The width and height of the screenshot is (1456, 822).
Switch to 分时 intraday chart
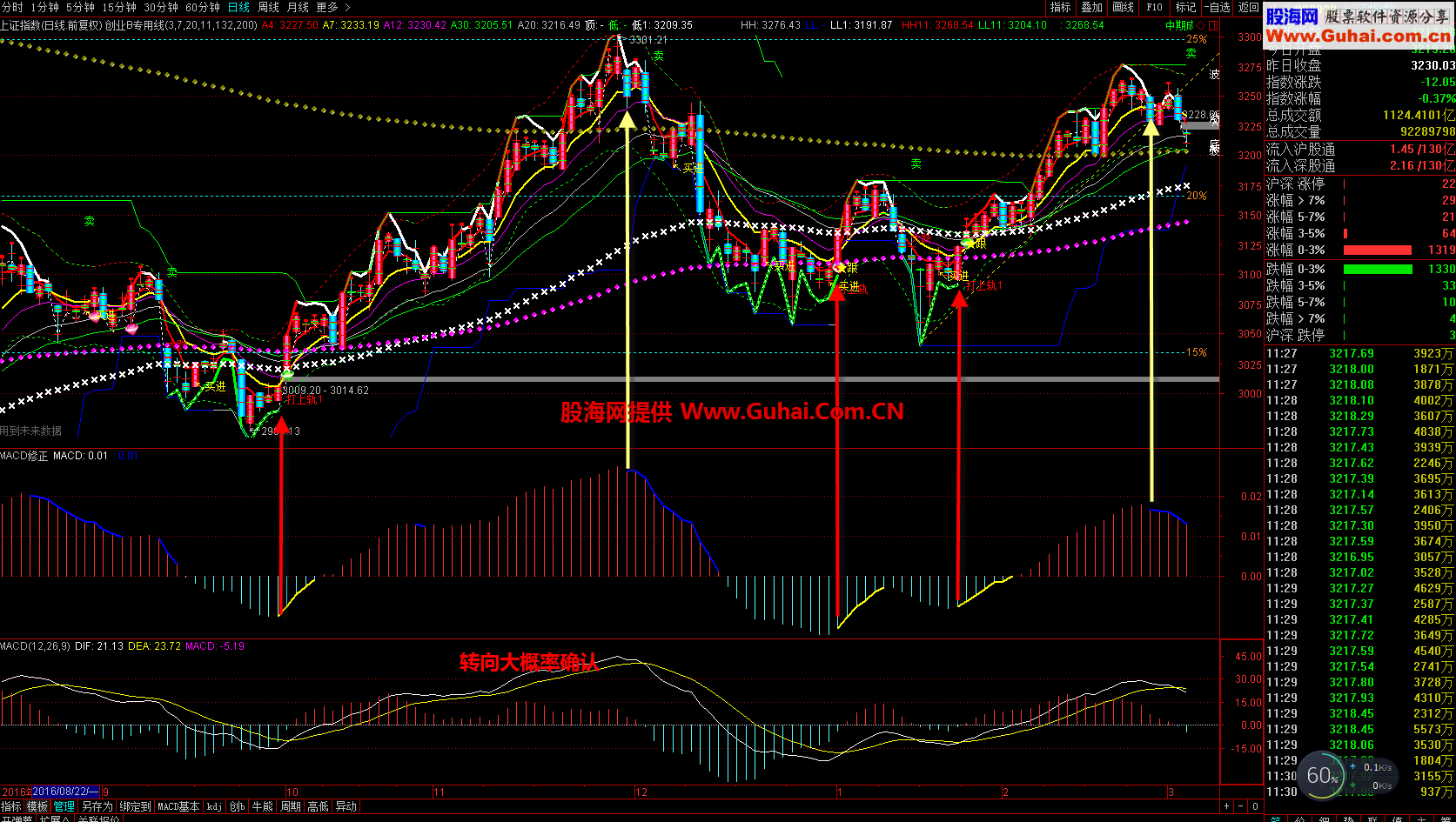(x=12, y=7)
